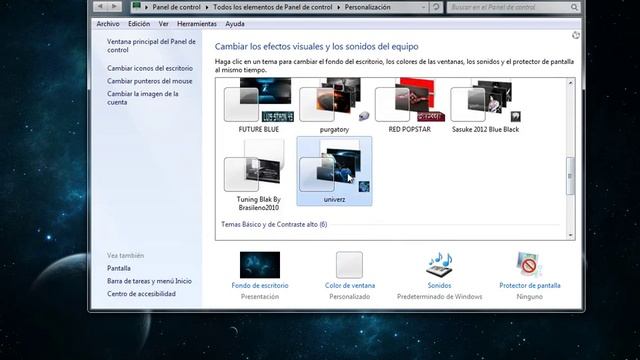Go to Ventana principal del Panel de control

pyautogui.click(x=151, y=46)
